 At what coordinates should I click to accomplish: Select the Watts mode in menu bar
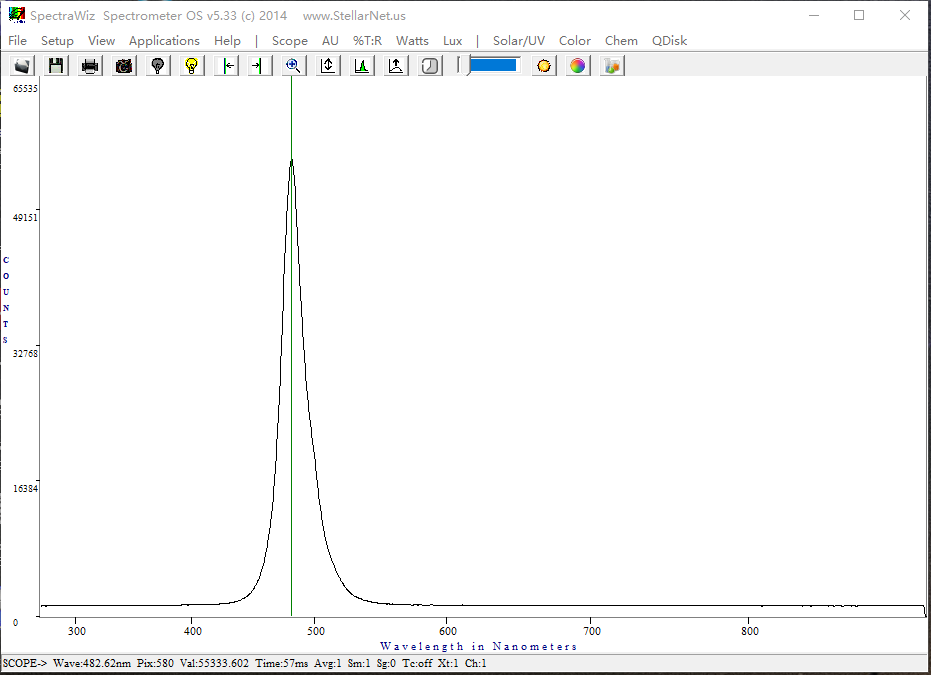pyautogui.click(x=412, y=41)
